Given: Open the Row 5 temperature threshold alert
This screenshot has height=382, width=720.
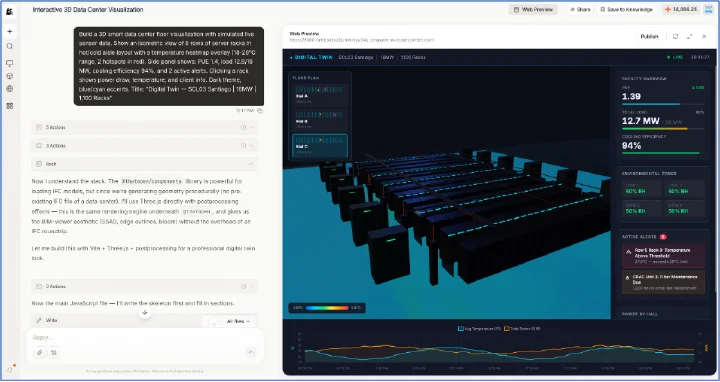Looking at the screenshot, I should pyautogui.click(x=663, y=256).
